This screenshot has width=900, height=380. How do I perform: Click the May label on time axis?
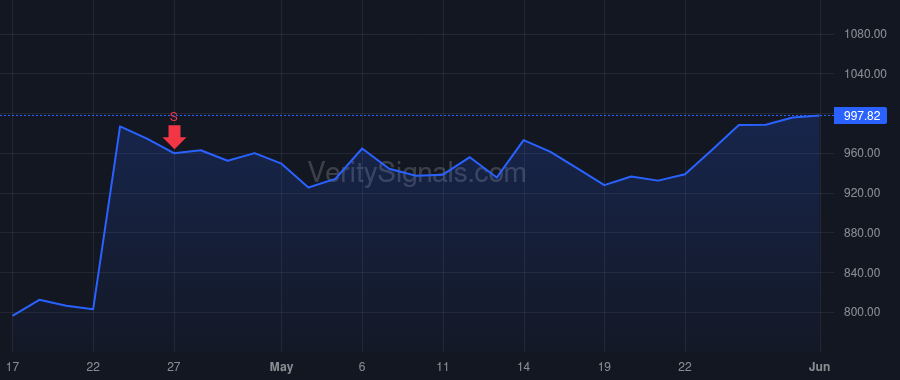(x=281, y=367)
